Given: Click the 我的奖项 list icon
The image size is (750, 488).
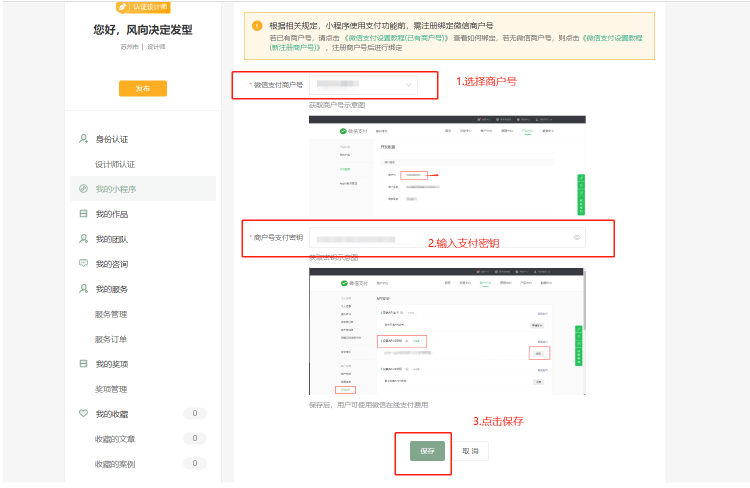Looking at the screenshot, I should (84, 364).
